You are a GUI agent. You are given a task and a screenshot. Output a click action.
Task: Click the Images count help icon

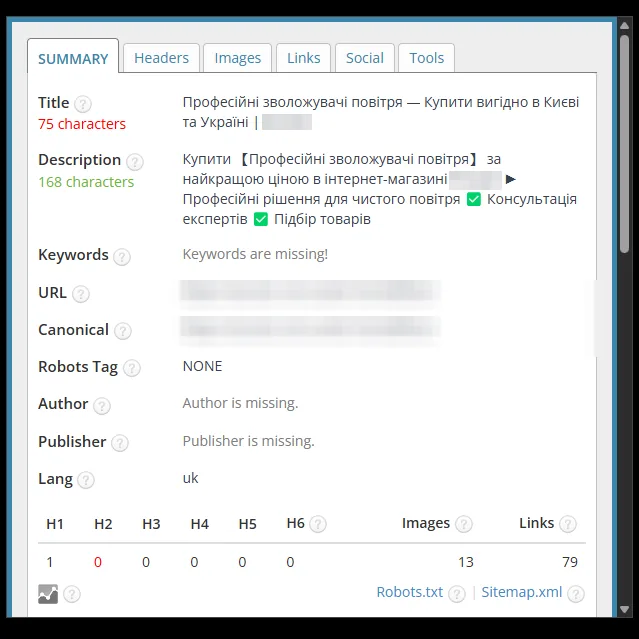click(x=463, y=524)
